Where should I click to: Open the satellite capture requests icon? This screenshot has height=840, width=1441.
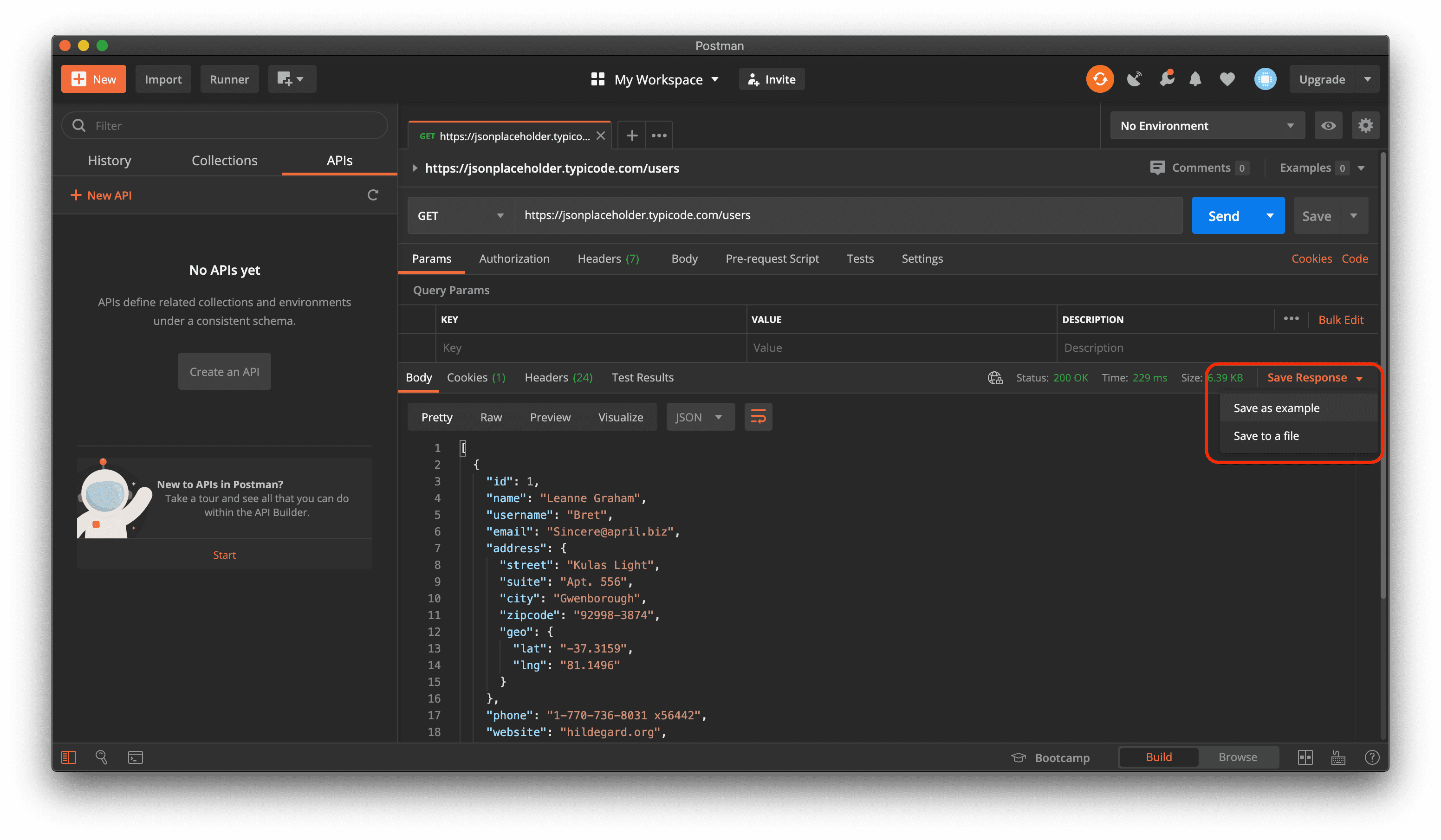[x=1135, y=79]
